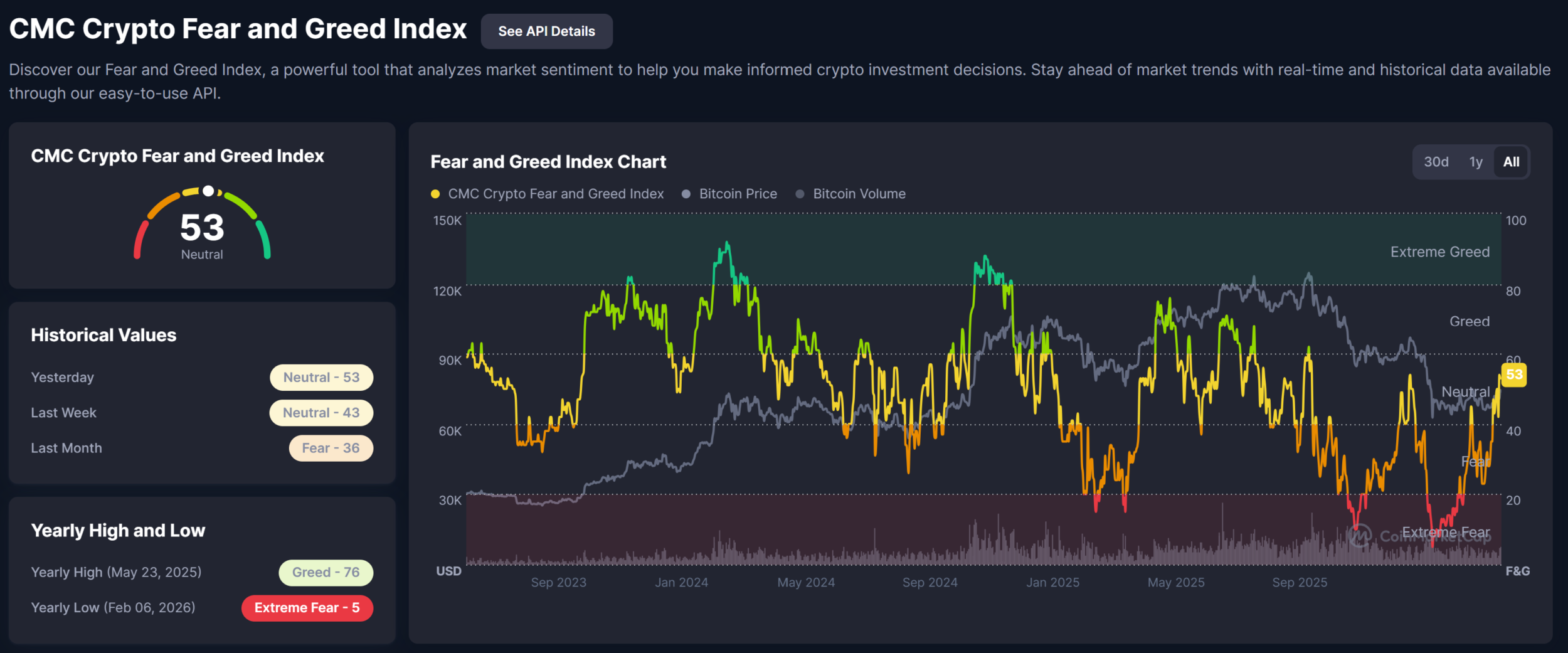The width and height of the screenshot is (1568, 653).
Task: Click the Extreme Fear - 5 badge
Action: point(307,608)
